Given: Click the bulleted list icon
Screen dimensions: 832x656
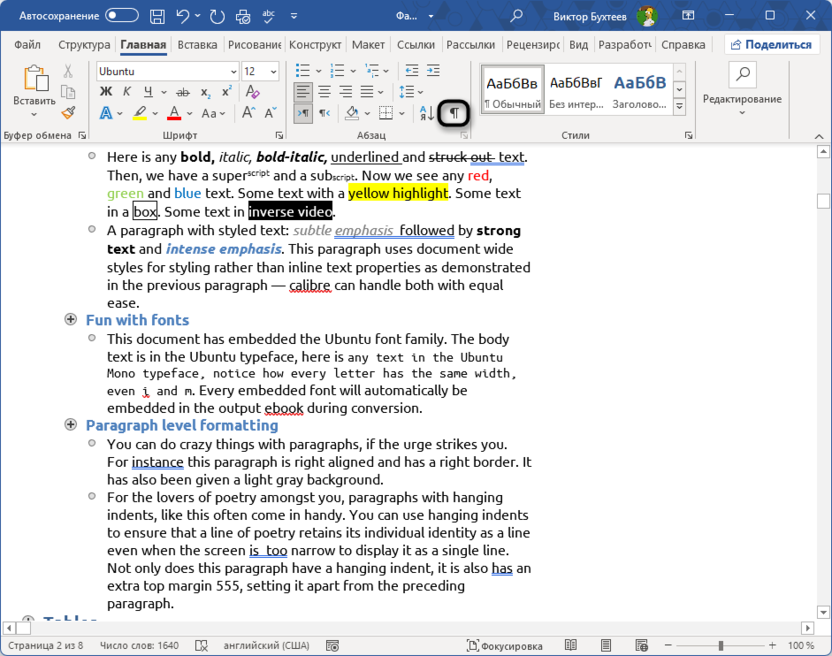Looking at the screenshot, I should 303,71.
